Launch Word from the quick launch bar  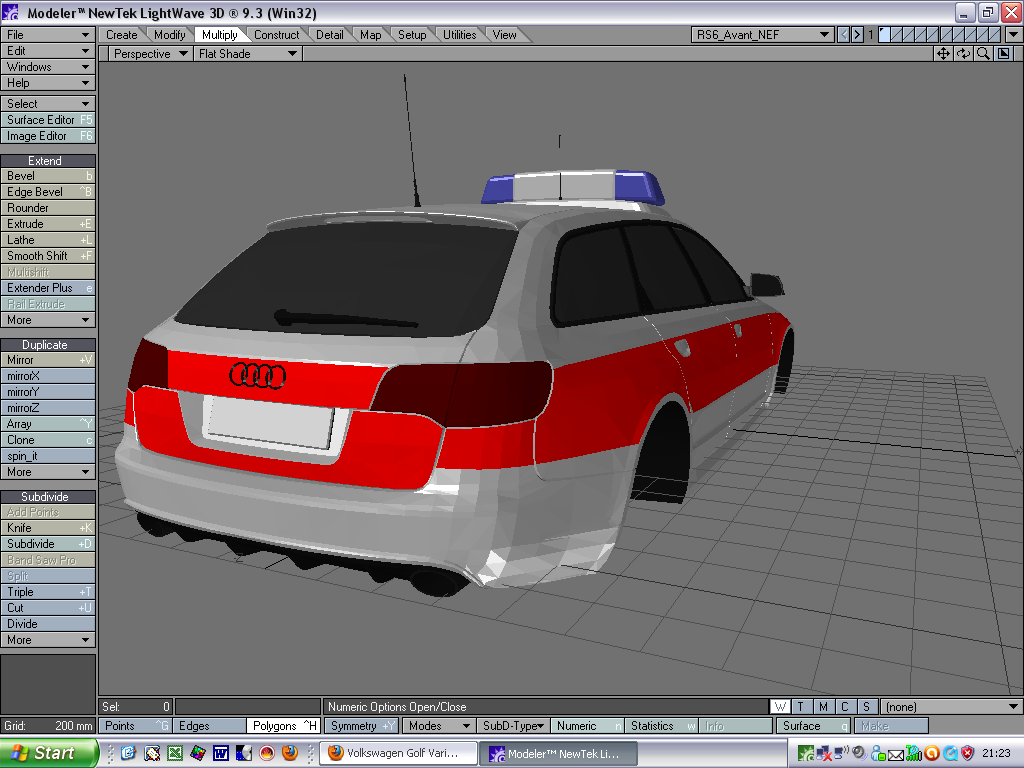tap(221, 753)
